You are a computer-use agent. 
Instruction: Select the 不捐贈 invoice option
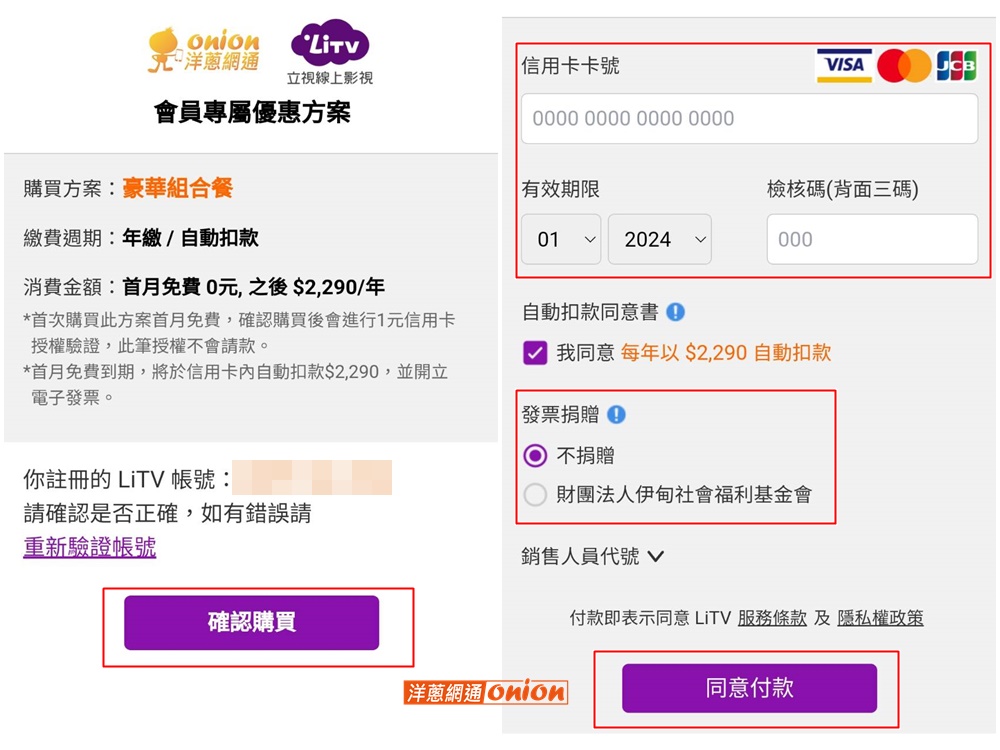click(x=535, y=455)
